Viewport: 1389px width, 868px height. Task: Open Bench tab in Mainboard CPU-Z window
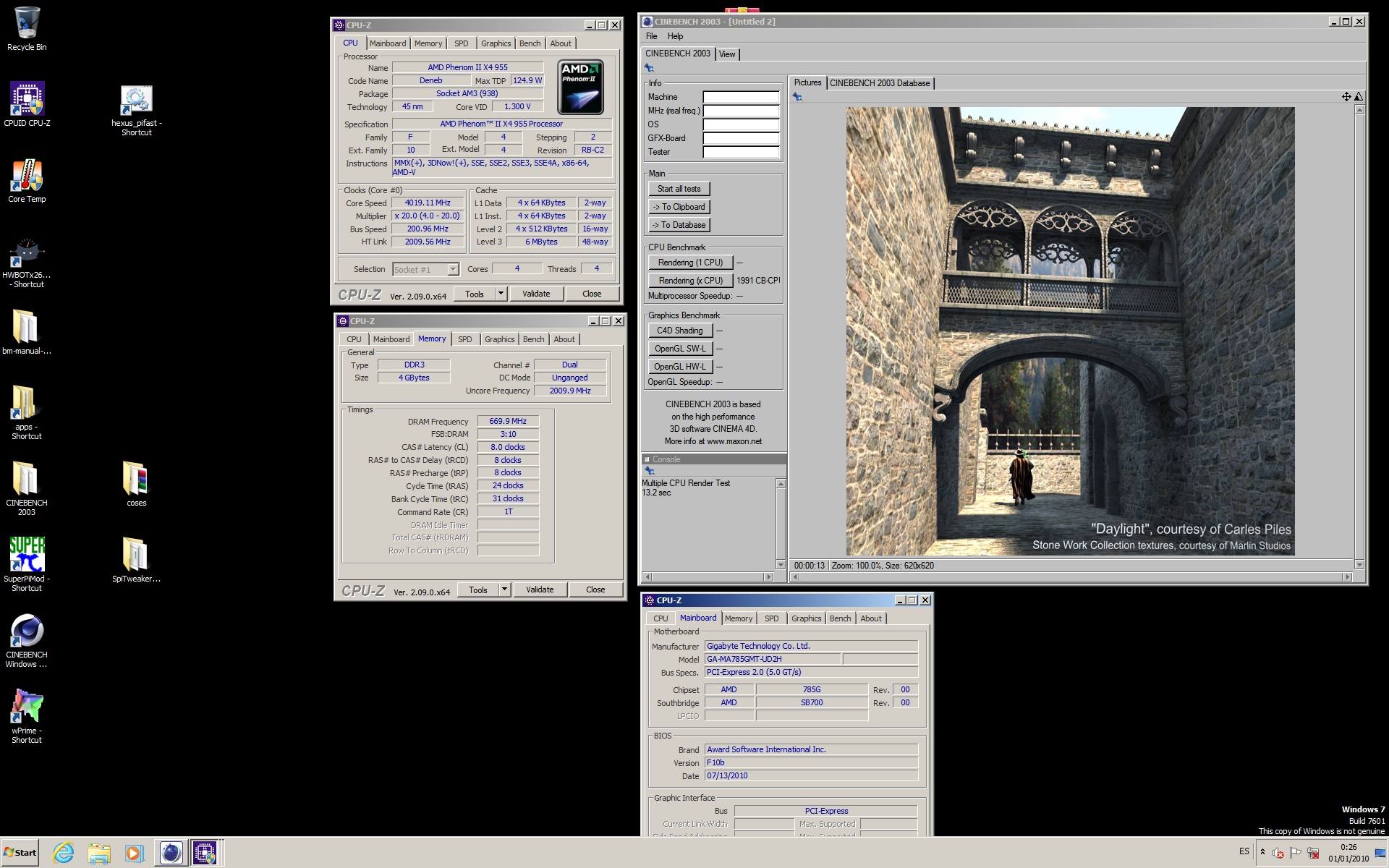coord(840,618)
